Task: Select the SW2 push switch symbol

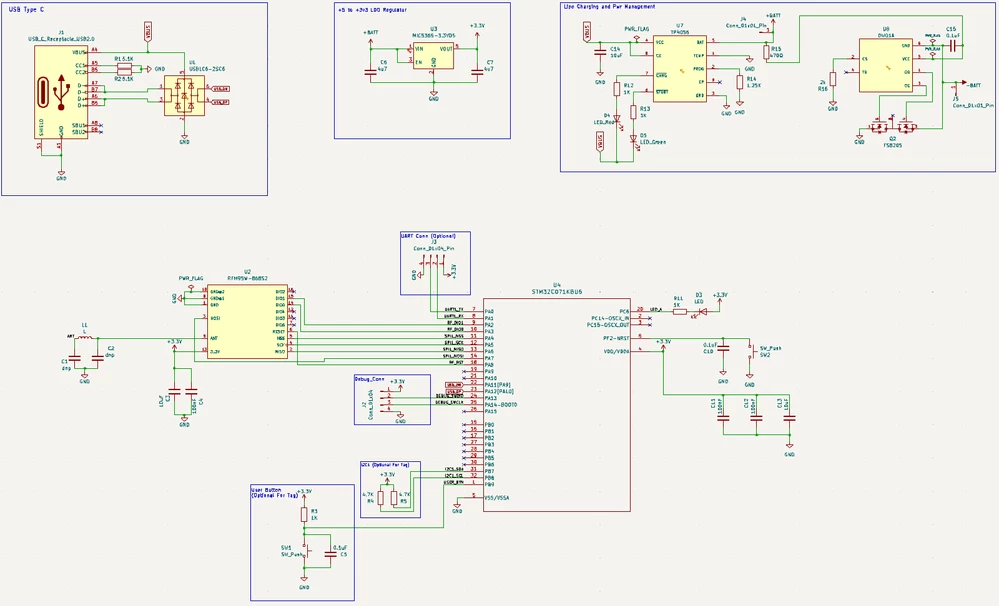Action: pyautogui.click(x=750, y=351)
